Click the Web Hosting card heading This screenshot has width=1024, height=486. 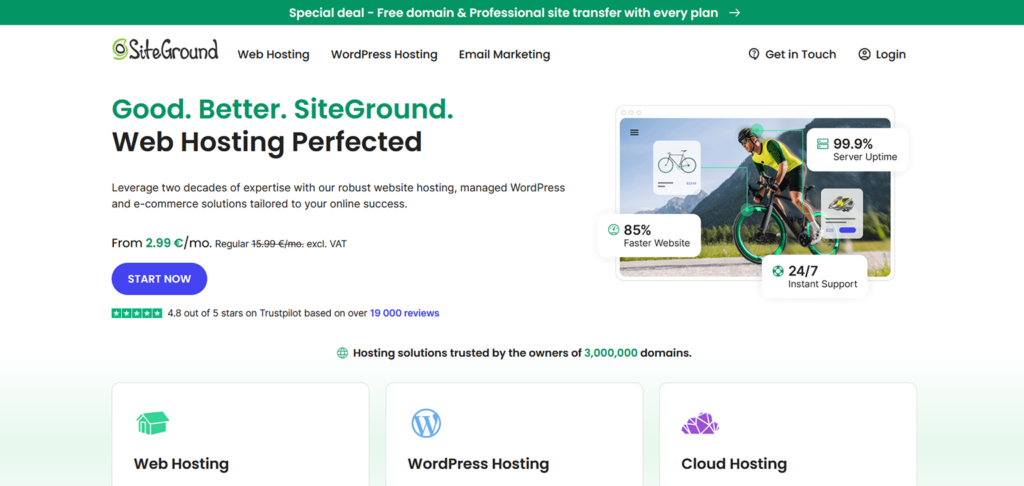pyautogui.click(x=182, y=464)
